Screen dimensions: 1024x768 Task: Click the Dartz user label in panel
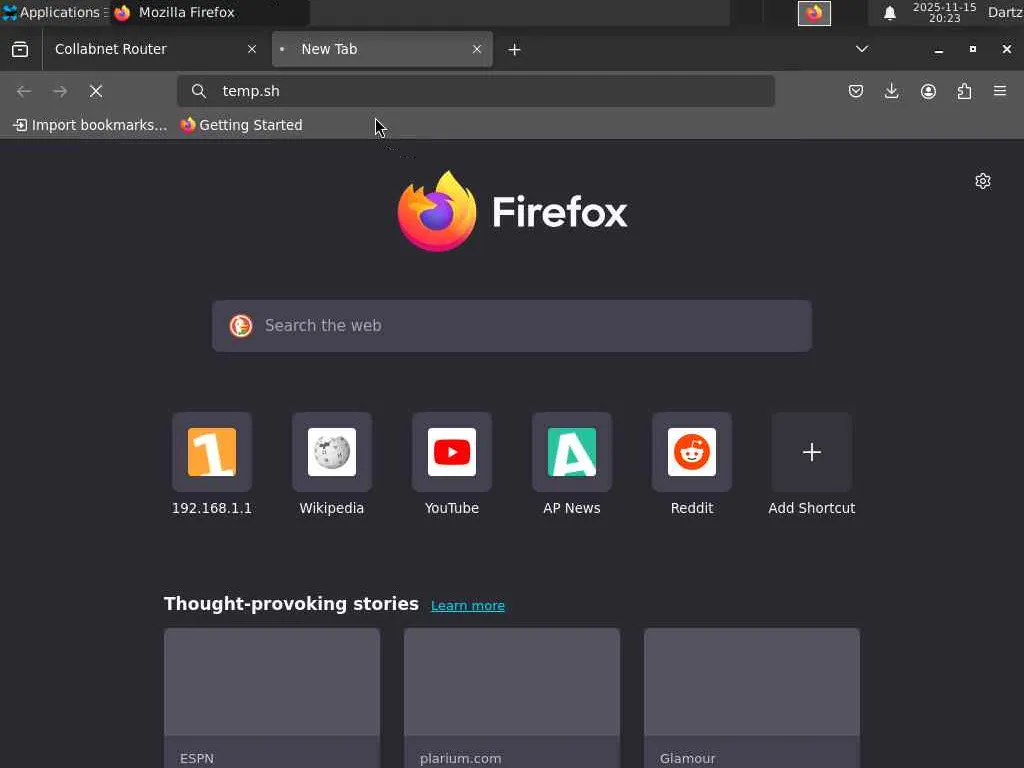point(1005,12)
